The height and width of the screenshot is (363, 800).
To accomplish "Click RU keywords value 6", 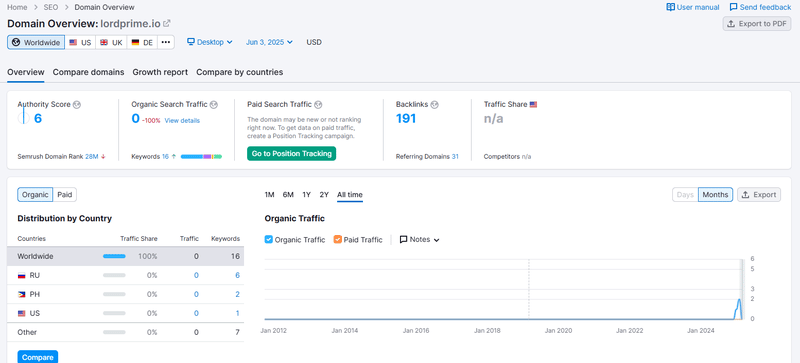I will (237, 276).
